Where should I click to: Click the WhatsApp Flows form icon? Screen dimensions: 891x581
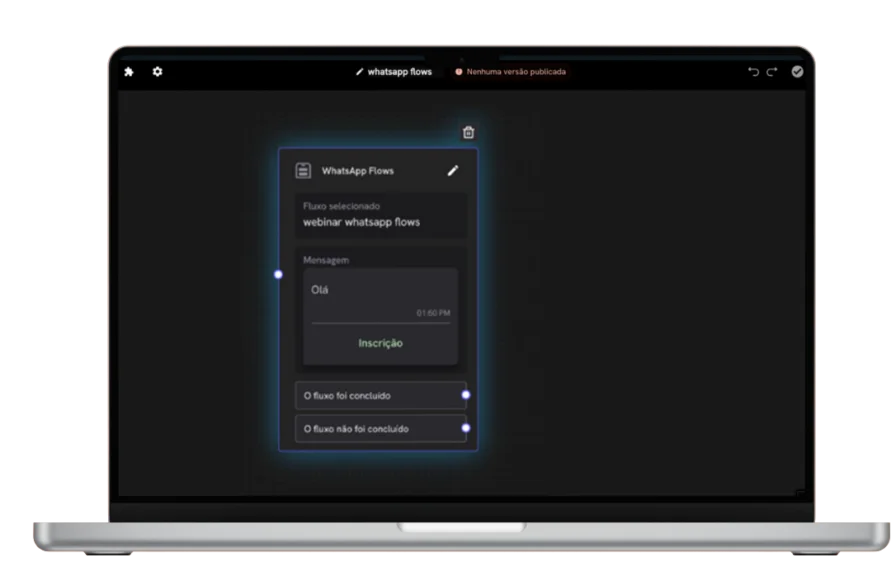(x=303, y=171)
